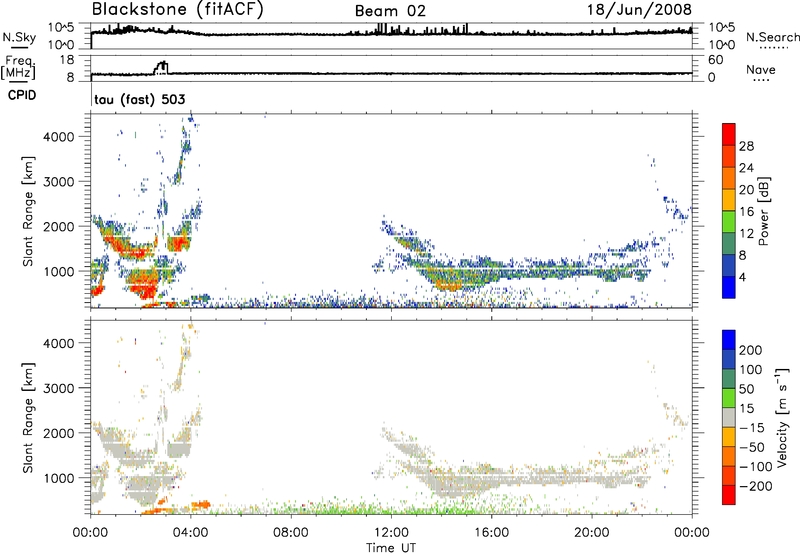Click the frequency spike near 03:00 in Freq panel
The height and width of the screenshot is (554, 800).
click(x=162, y=67)
